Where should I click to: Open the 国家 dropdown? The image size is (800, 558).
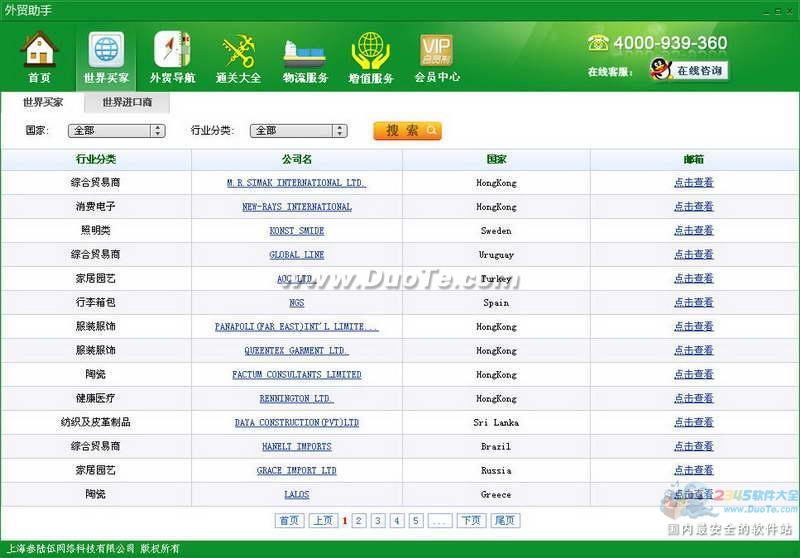click(x=117, y=131)
